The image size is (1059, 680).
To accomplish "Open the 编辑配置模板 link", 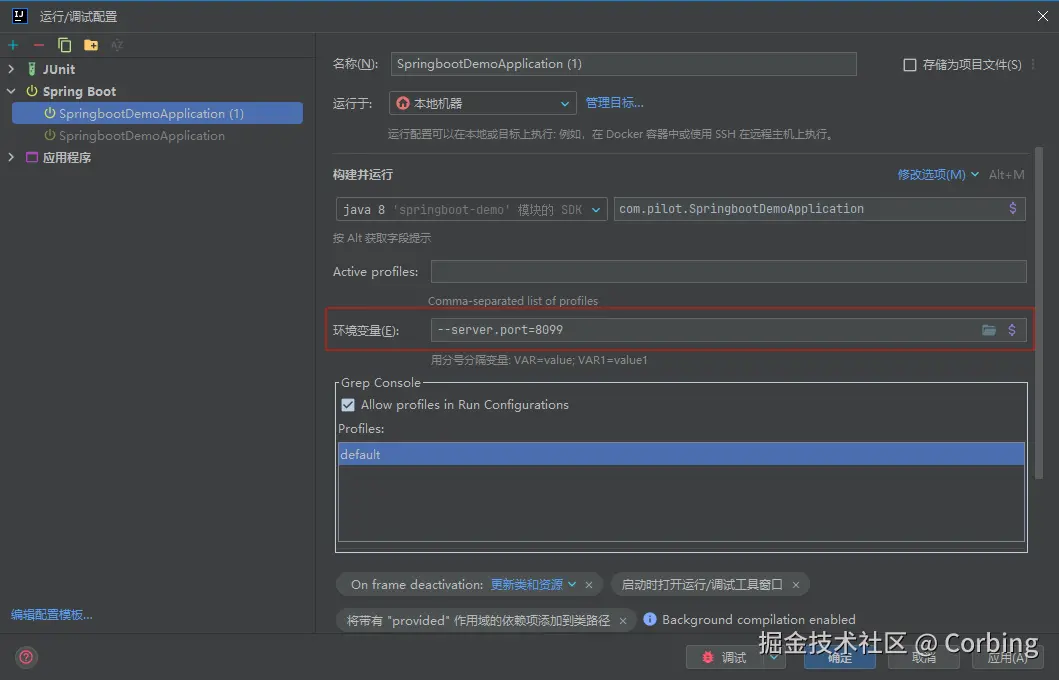I will [x=52, y=615].
